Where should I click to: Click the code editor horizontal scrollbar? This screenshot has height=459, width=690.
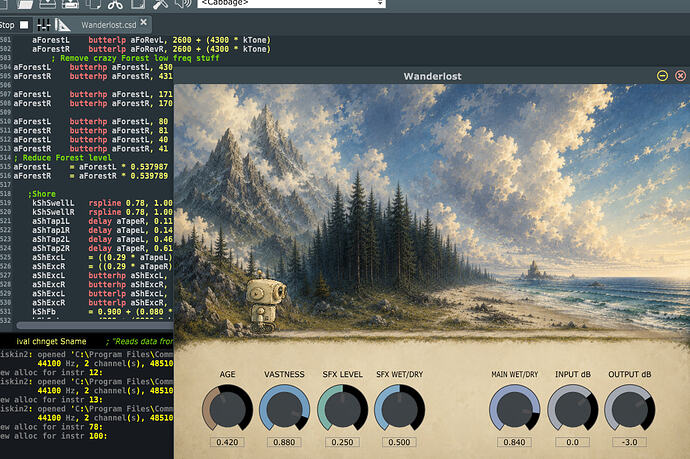pos(95,326)
